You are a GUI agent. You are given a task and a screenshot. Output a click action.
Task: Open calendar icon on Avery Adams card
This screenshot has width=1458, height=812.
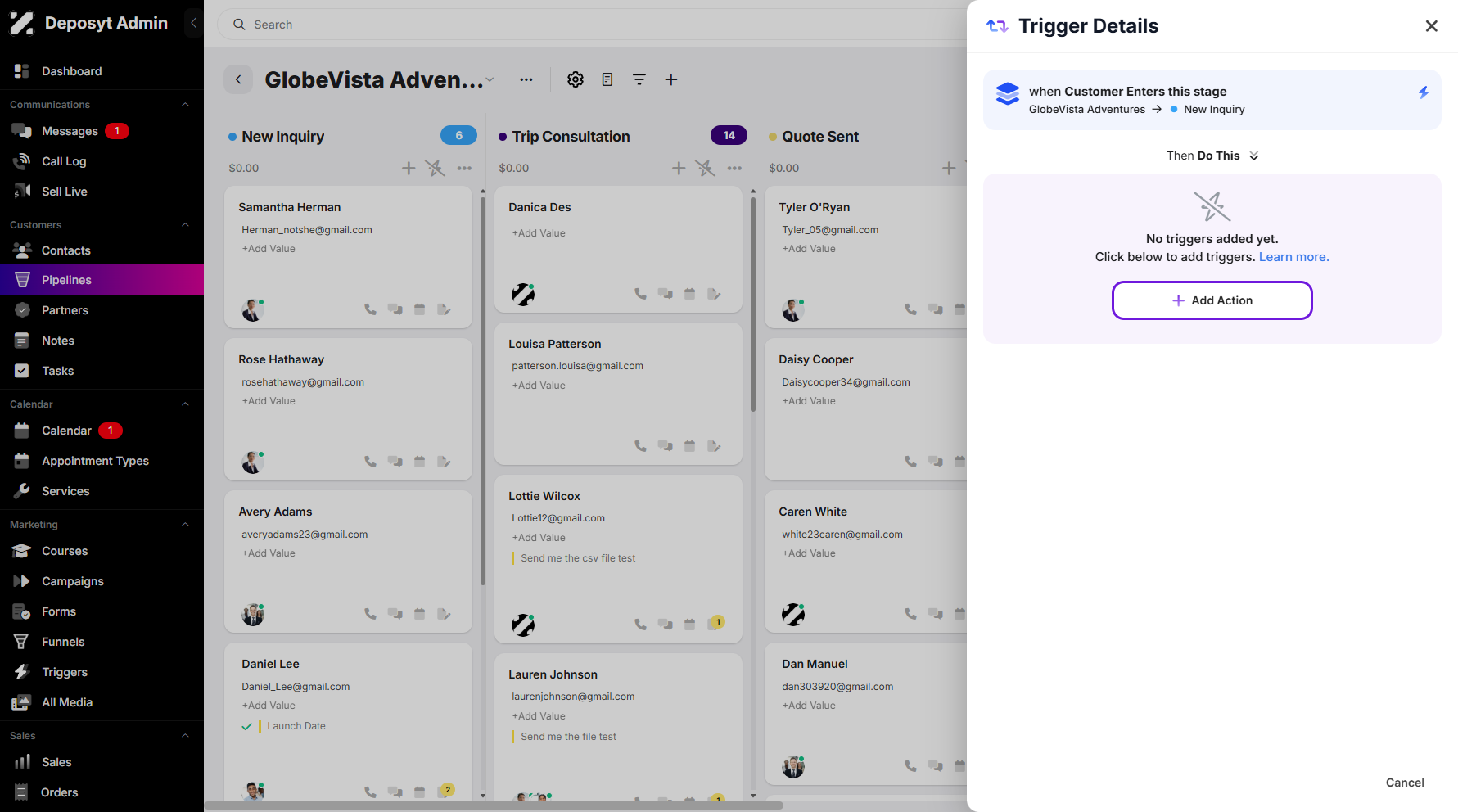(x=420, y=614)
